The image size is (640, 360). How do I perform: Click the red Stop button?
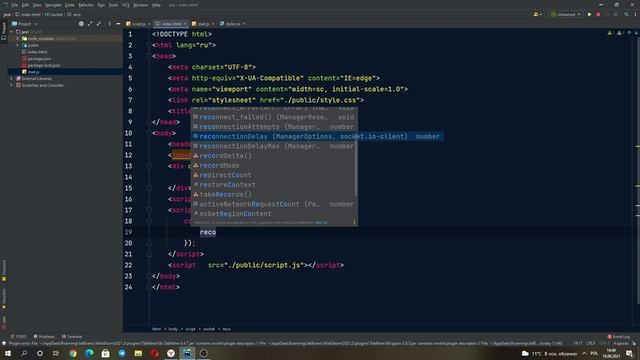[x=598, y=14]
